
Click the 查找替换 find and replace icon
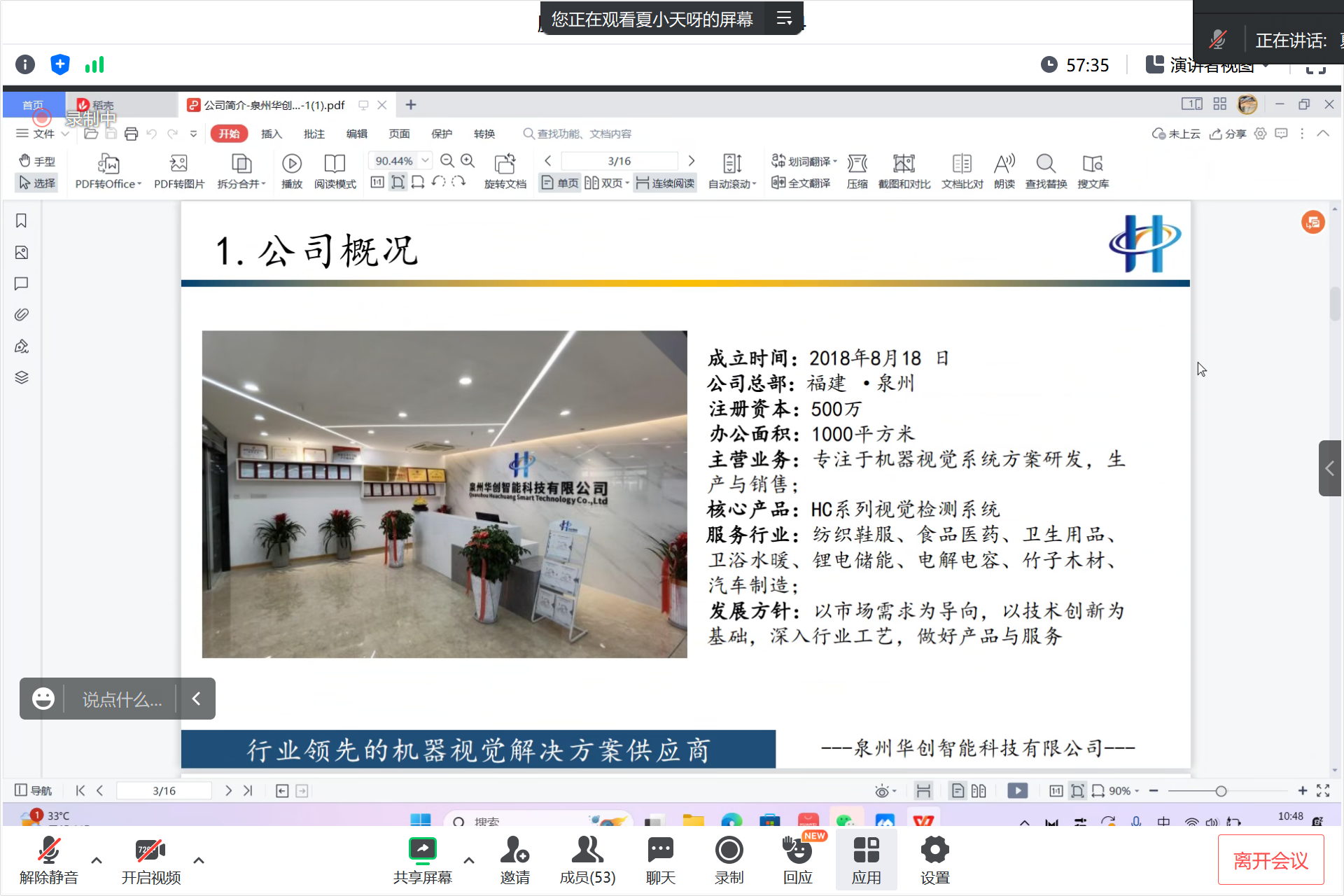pos(1046,164)
